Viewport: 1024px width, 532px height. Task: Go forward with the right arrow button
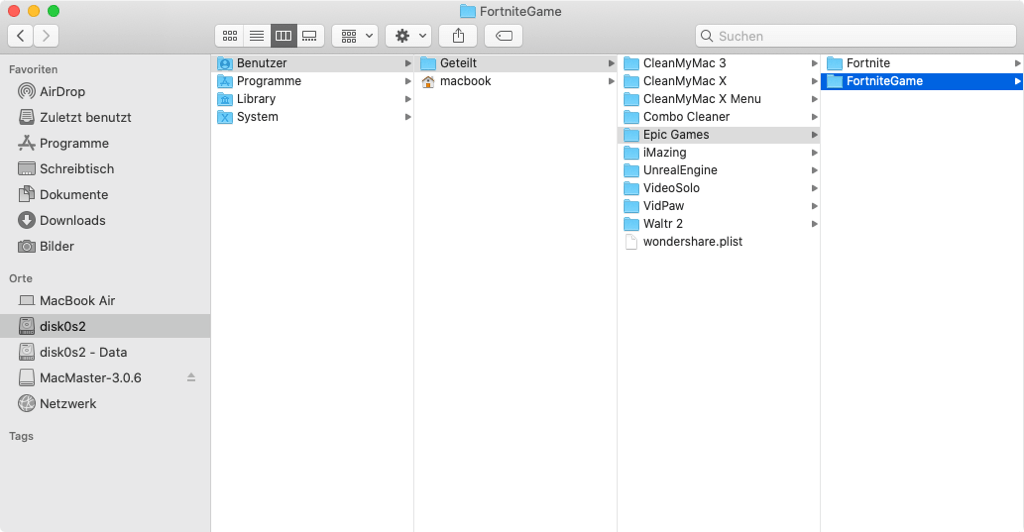[x=46, y=36]
